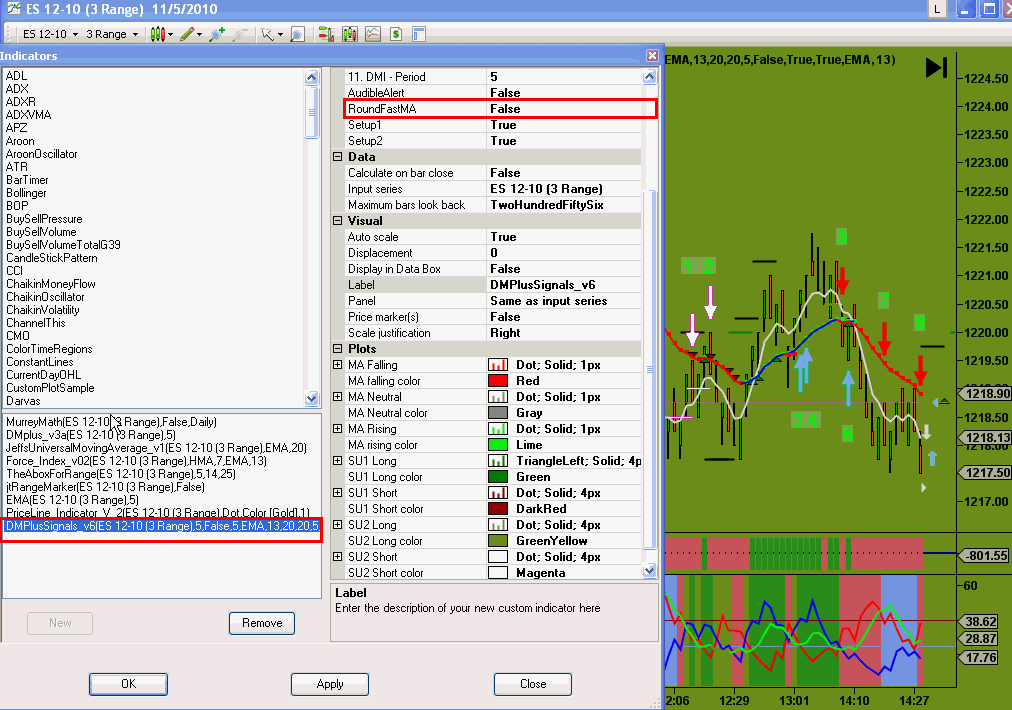Open the drawing tools dropdown arrow
The width and height of the screenshot is (1012, 710).
[199, 35]
